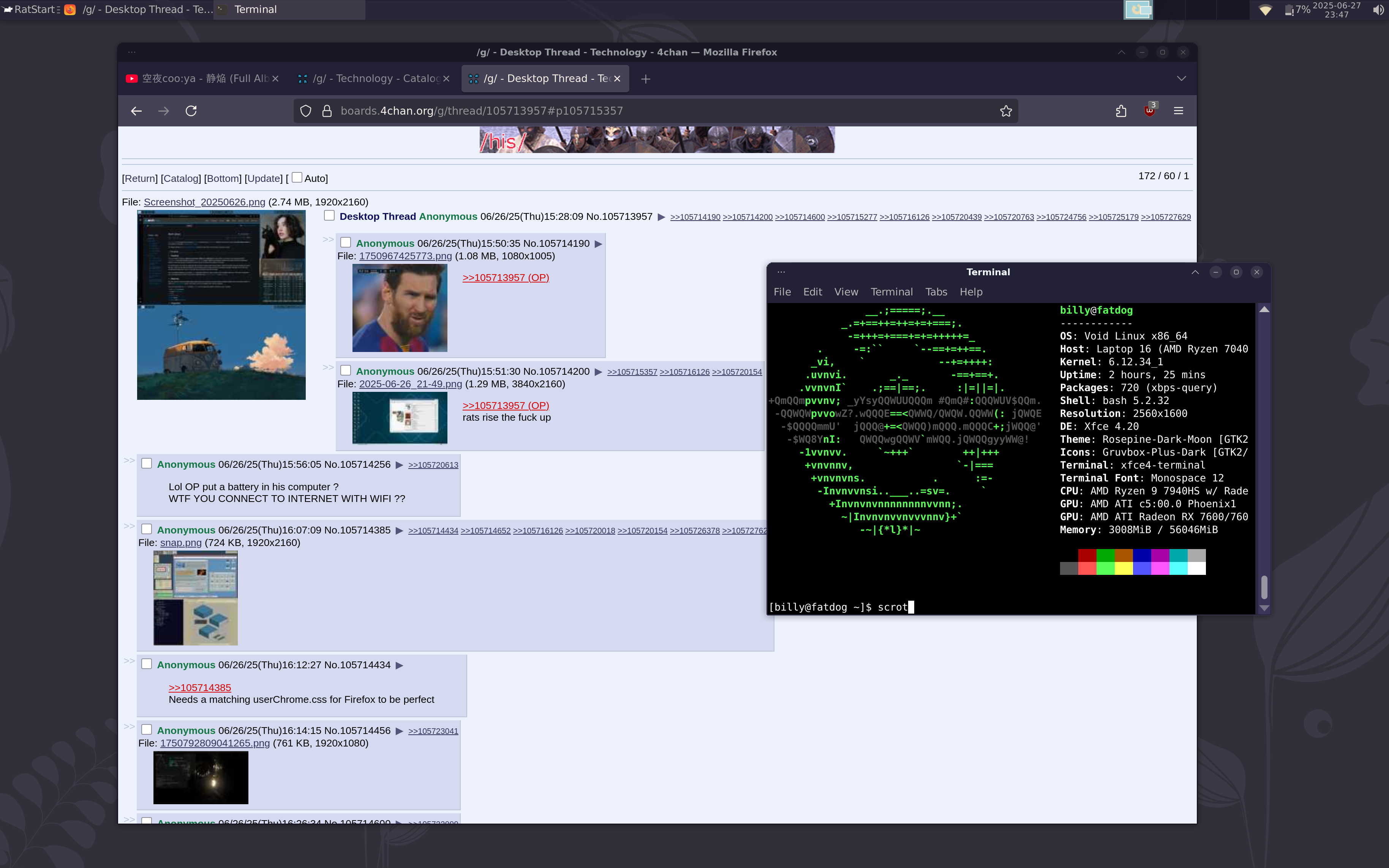Open uBlock Origin extension icon
The height and width of the screenshot is (868, 1389).
1150,111
